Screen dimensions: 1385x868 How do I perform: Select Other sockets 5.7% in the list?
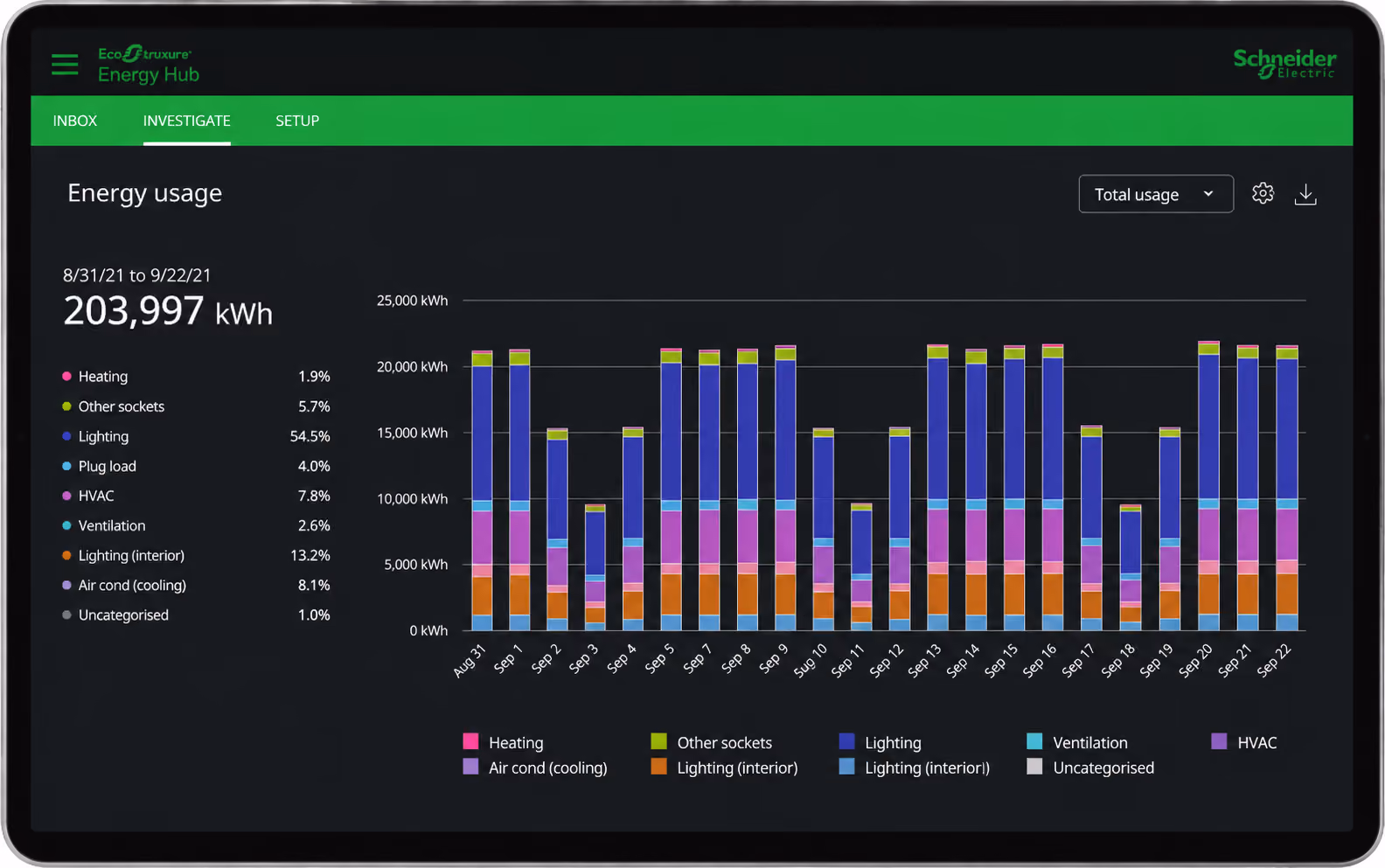pos(196,406)
